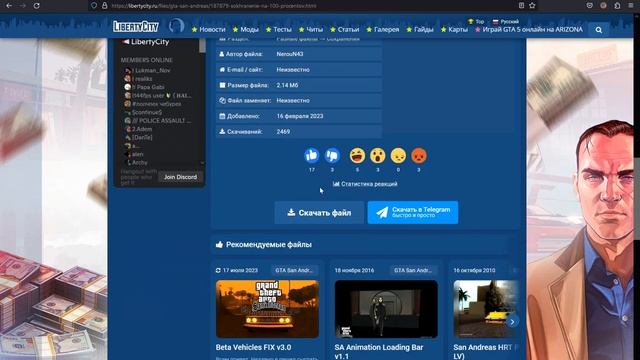Click GTA San Andr... tag on first card
Screen dimensions: 640x360
point(294,270)
